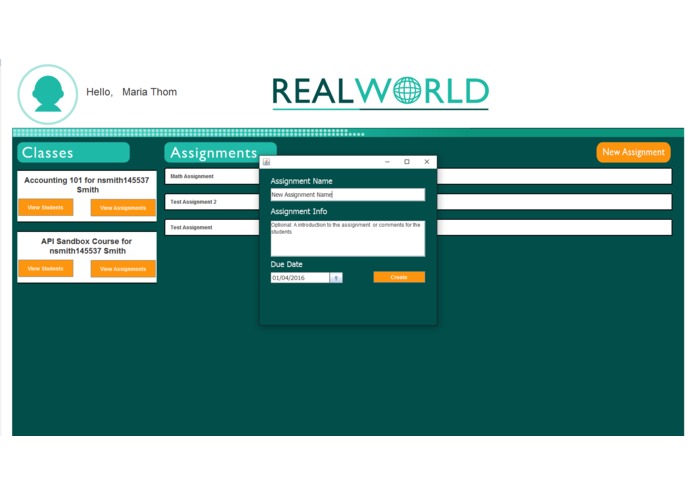Select the Test Assignment 2 row
Viewport: 695px width, 494px height.
[x=212, y=202]
